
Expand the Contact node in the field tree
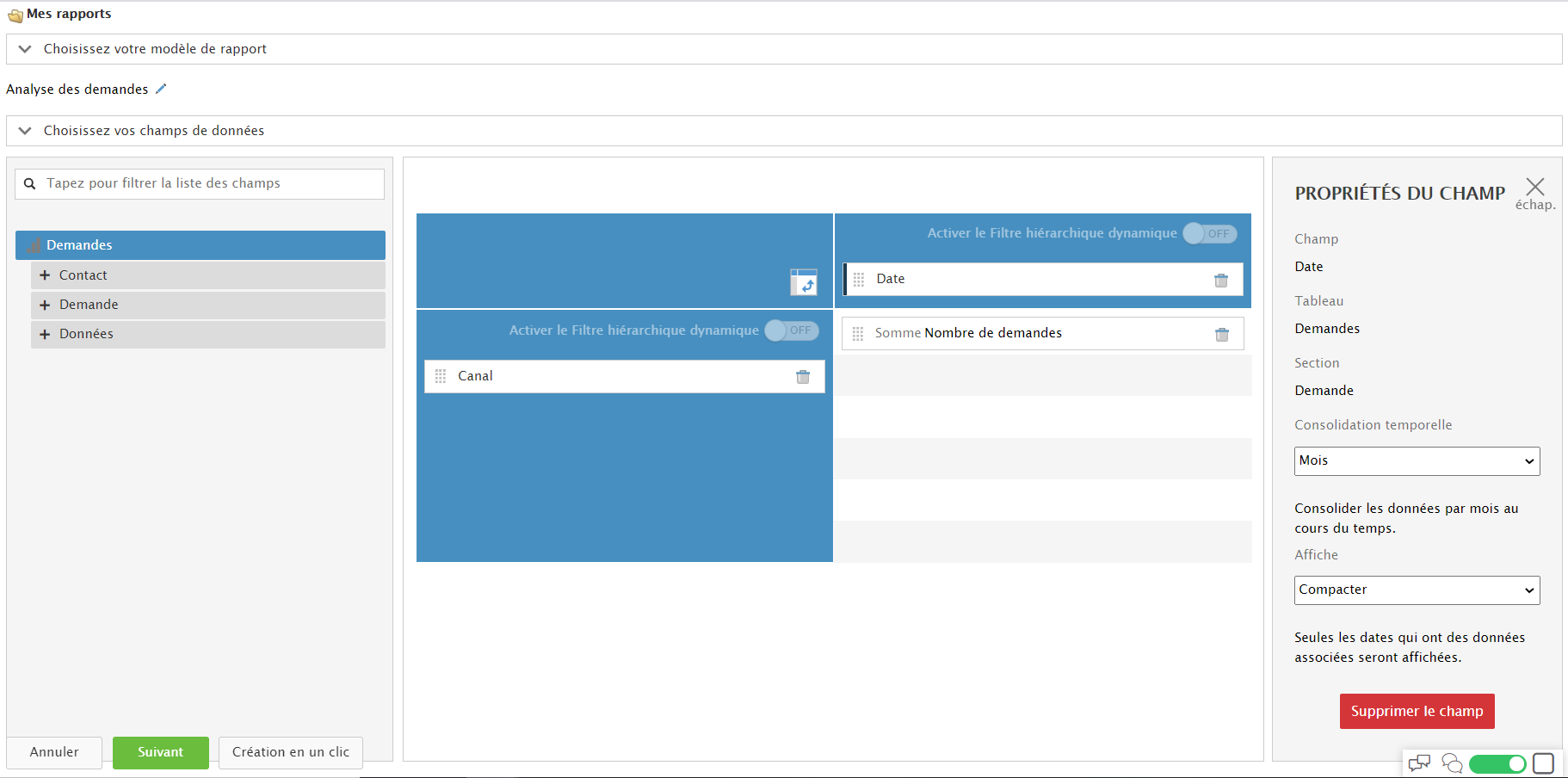pos(45,275)
